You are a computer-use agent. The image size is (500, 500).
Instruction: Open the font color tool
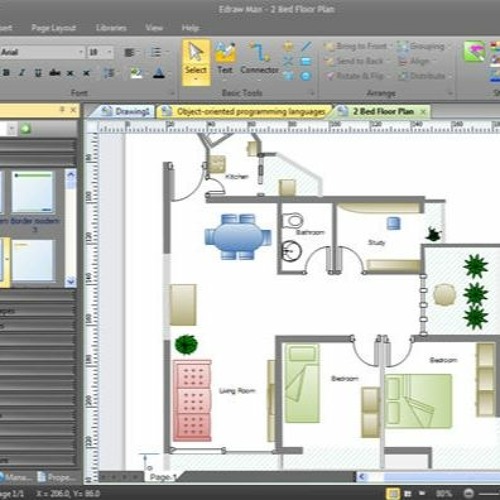(x=159, y=73)
